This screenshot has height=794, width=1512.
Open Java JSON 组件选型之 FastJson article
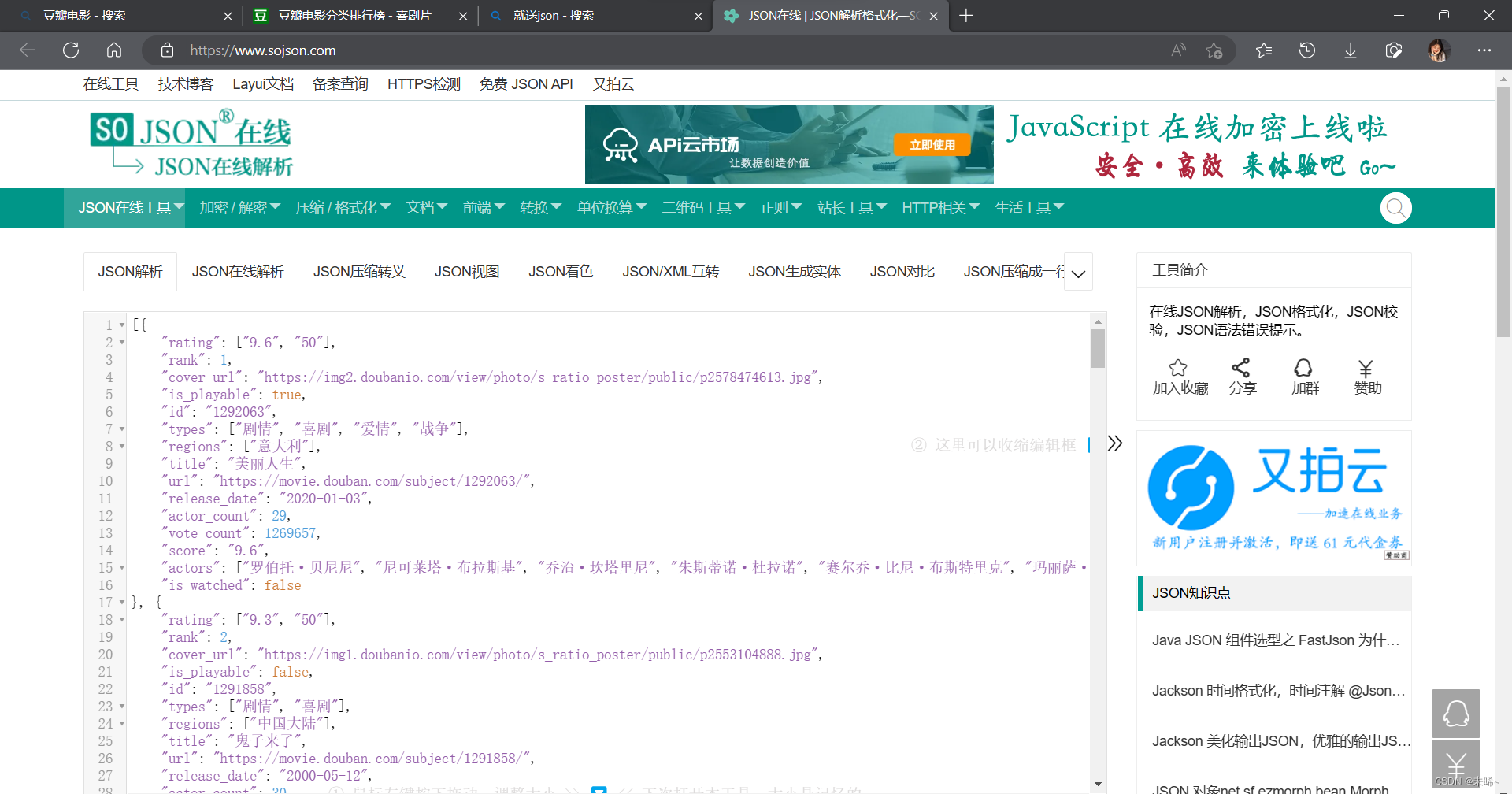tap(1276, 640)
